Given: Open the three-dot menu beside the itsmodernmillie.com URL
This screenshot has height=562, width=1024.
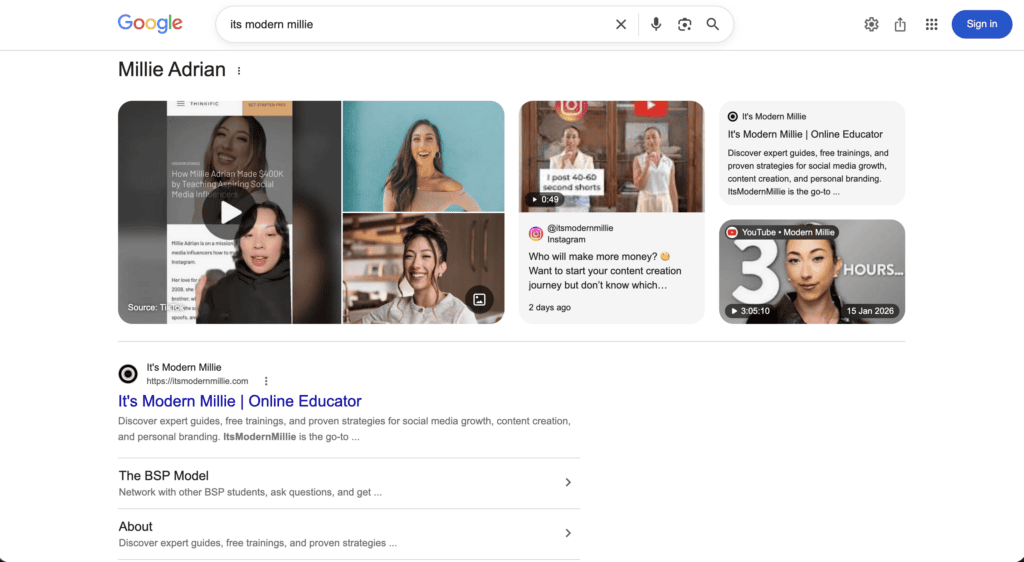Looking at the screenshot, I should (x=266, y=381).
